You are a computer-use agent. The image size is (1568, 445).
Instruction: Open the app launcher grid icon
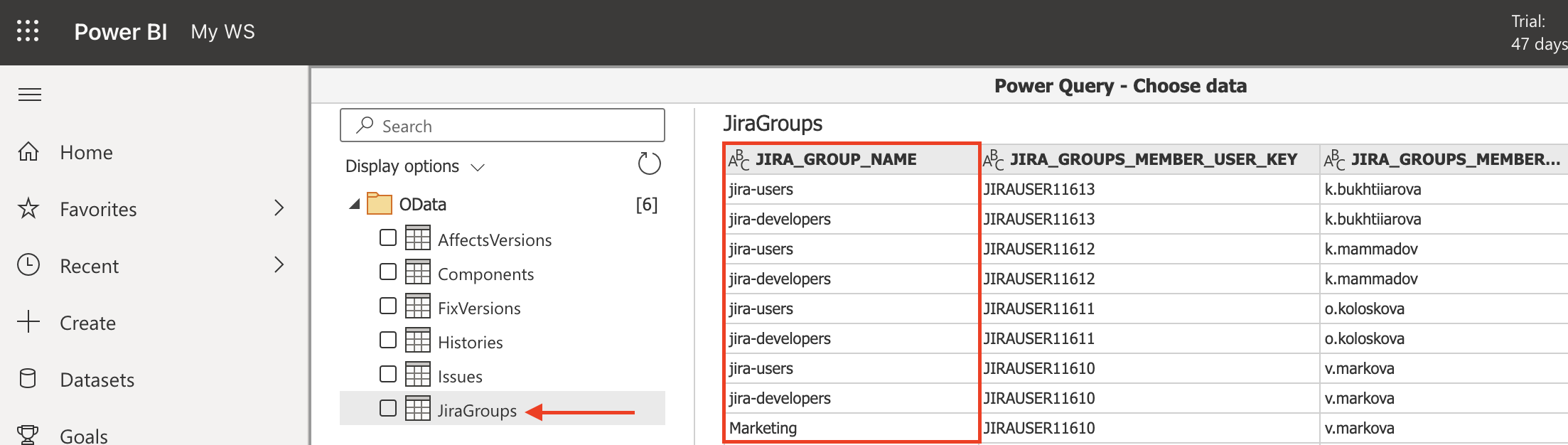tap(28, 31)
